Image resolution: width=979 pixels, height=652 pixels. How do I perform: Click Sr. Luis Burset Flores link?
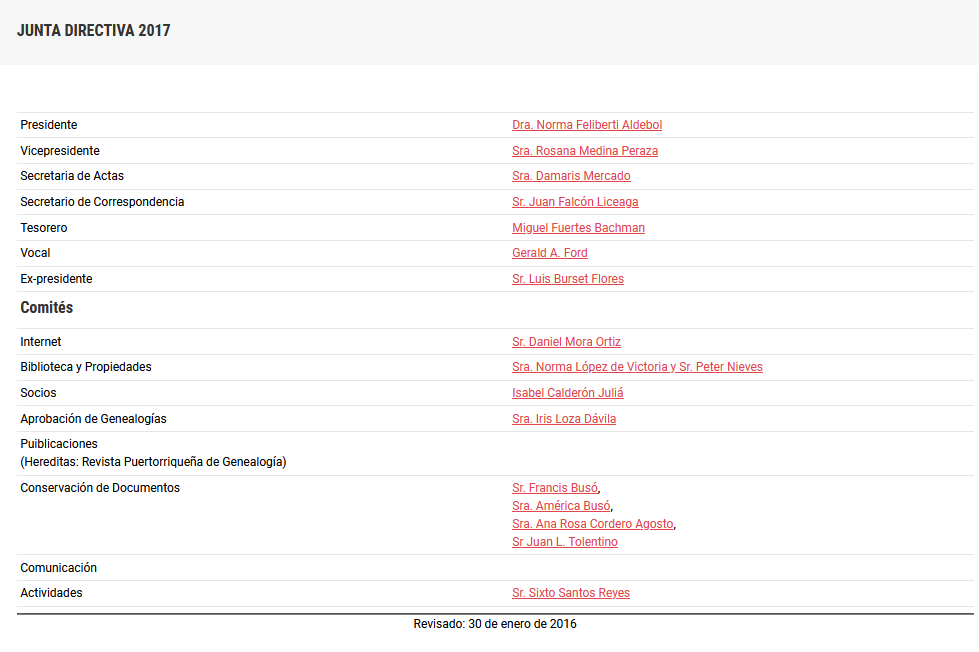(567, 279)
